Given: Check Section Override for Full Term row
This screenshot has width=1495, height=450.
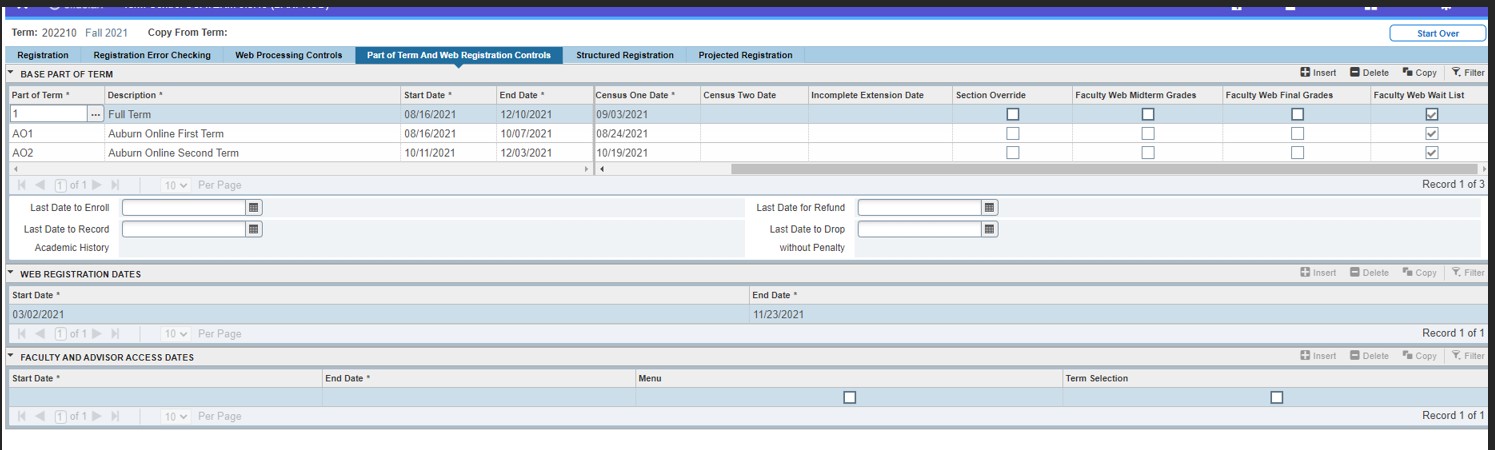Looking at the screenshot, I should [1012, 115].
